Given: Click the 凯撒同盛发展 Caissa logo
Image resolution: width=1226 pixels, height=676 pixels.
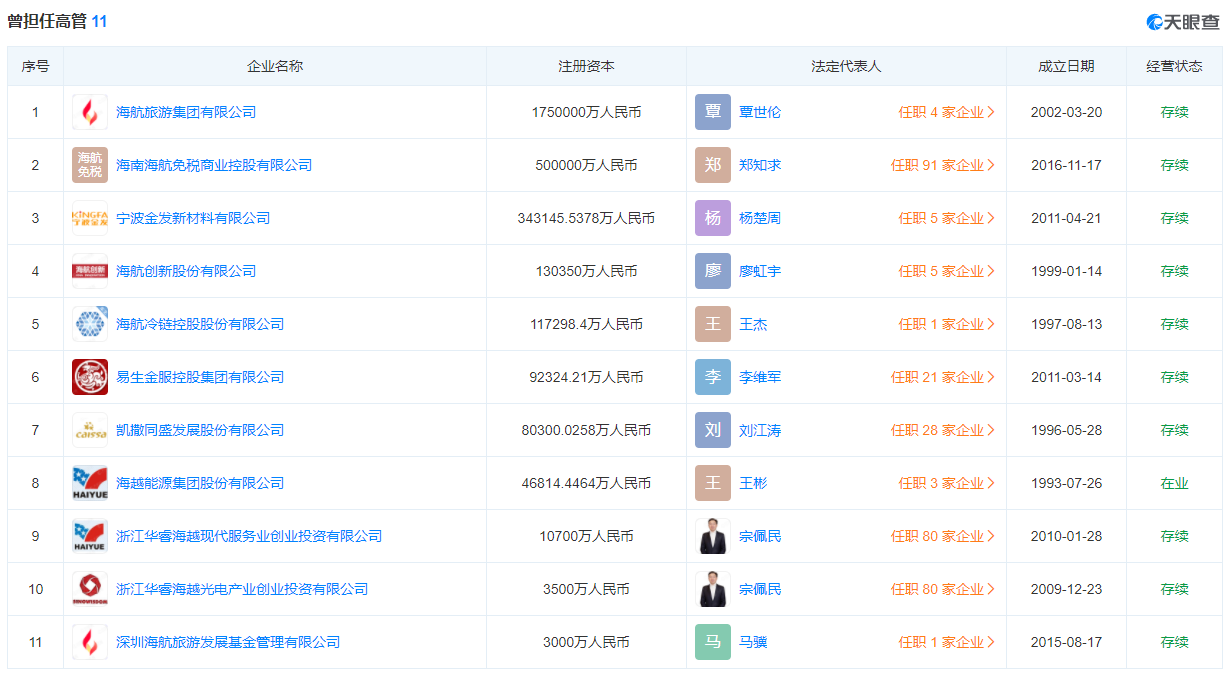Looking at the screenshot, I should click(90, 430).
